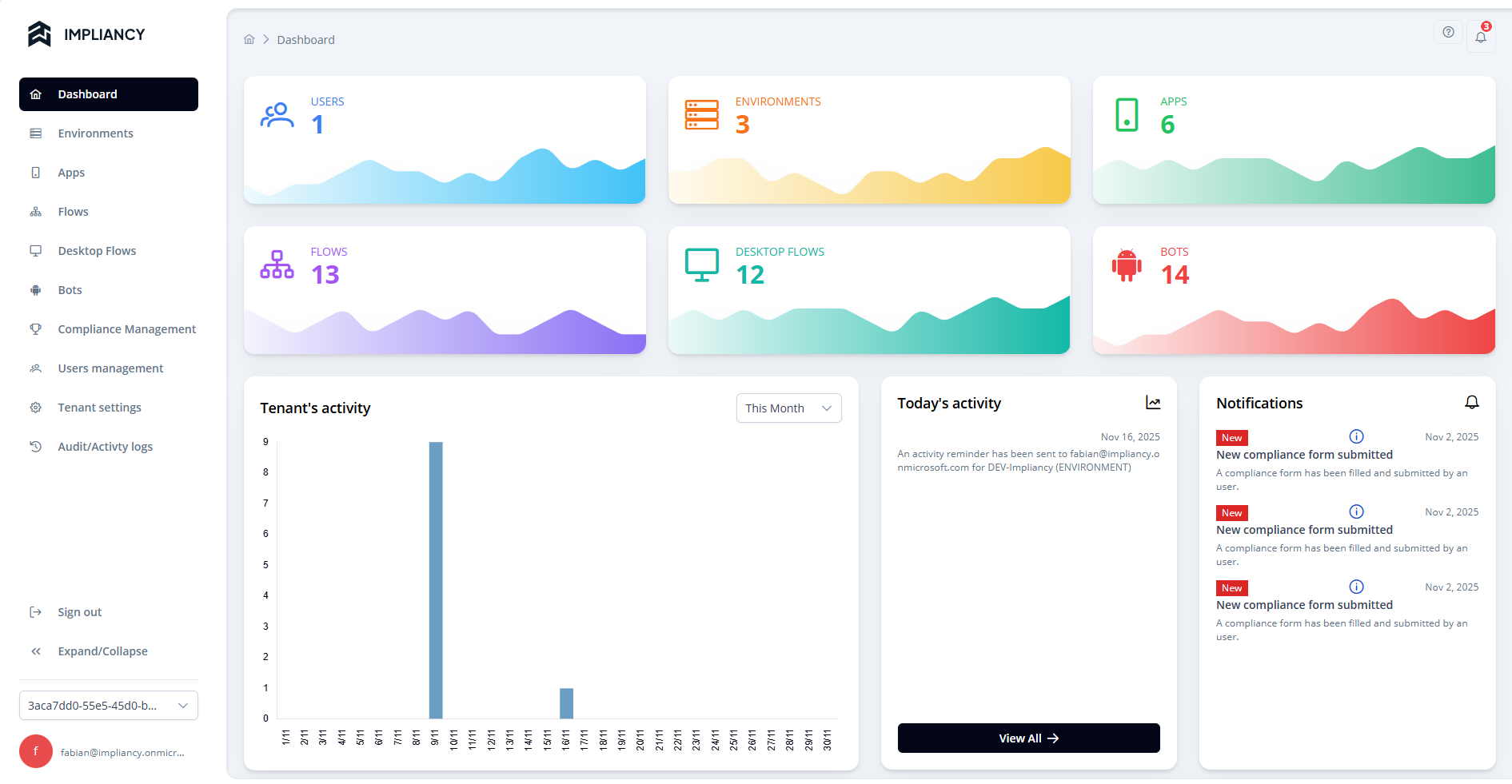The width and height of the screenshot is (1512, 784).
Task: Open the notifications bell with badge
Action: coord(1481,37)
